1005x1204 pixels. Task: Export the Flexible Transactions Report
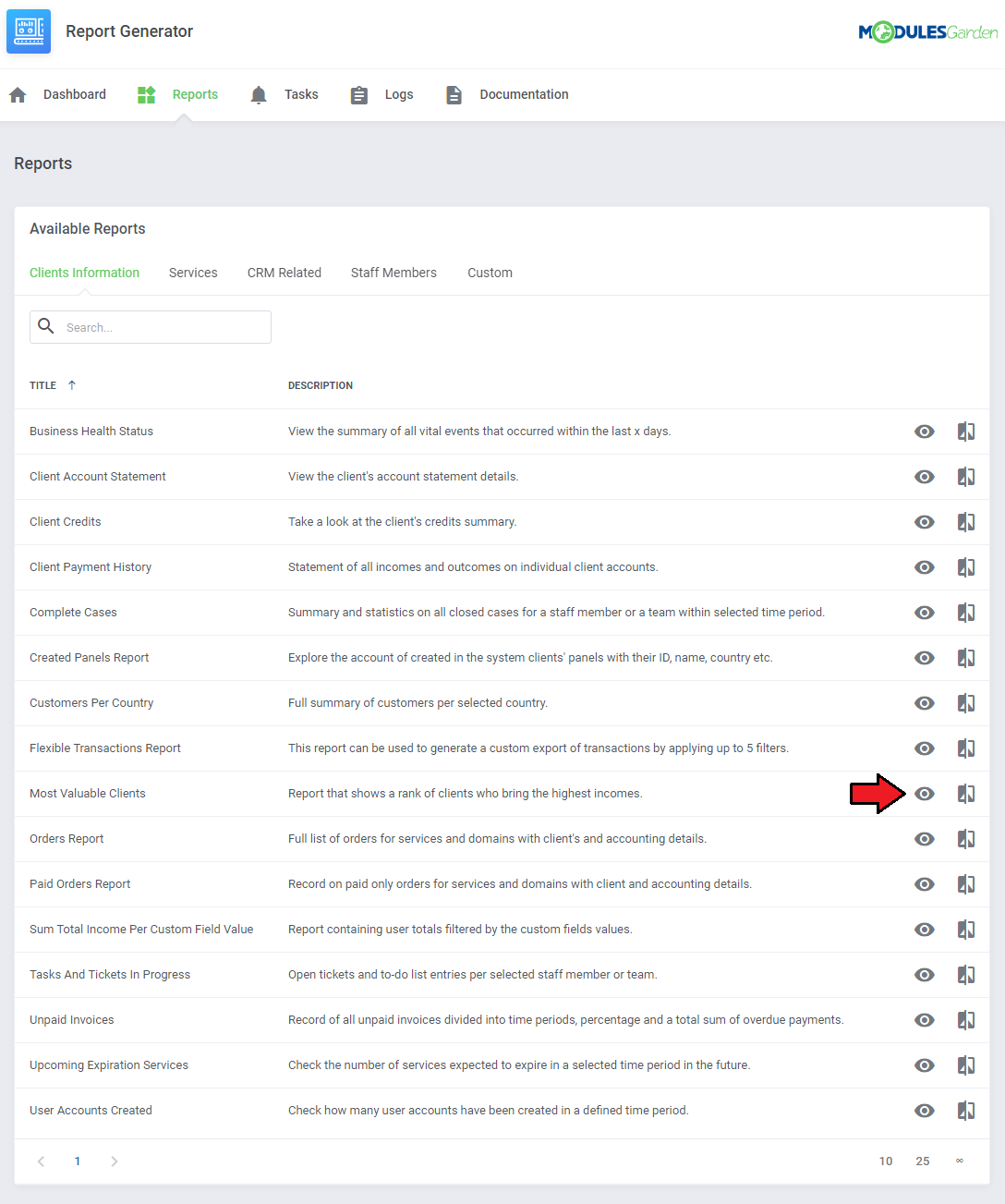tap(966, 748)
